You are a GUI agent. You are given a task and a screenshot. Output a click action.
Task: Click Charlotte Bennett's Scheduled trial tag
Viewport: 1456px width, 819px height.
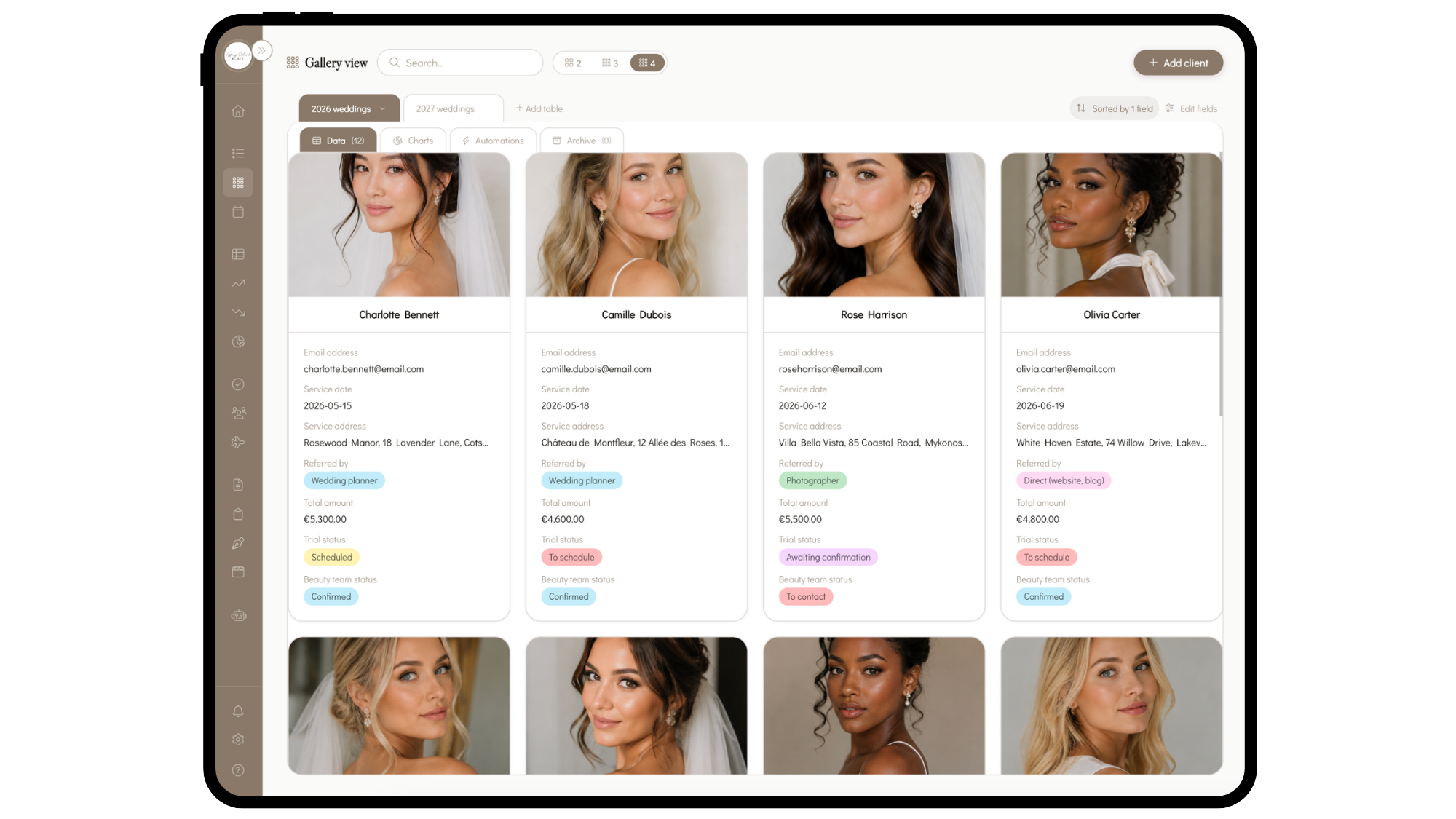(x=331, y=558)
